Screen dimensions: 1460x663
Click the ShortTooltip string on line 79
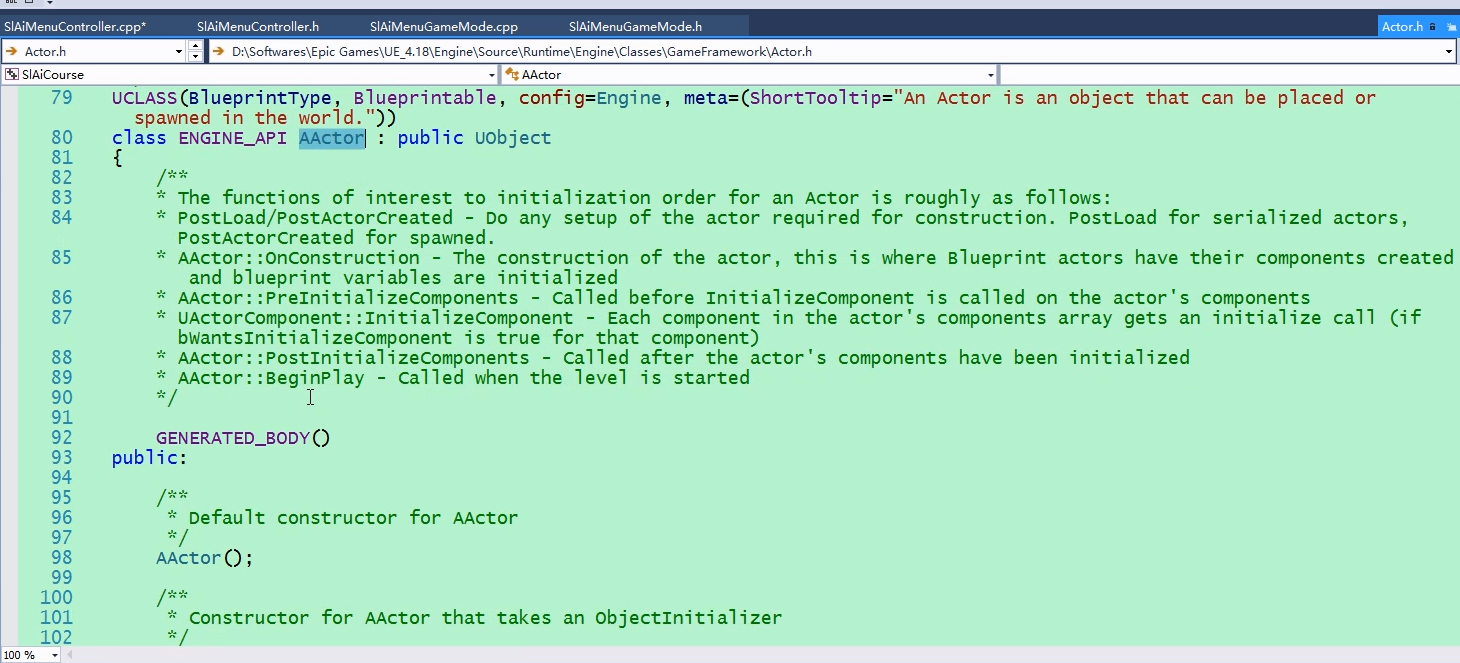(755, 108)
